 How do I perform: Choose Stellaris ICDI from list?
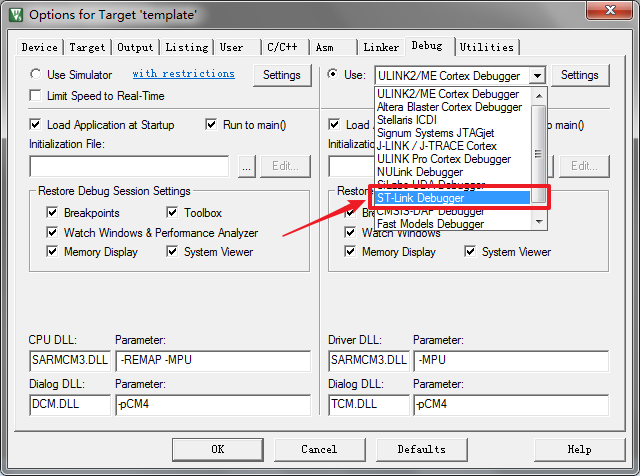click(452, 120)
